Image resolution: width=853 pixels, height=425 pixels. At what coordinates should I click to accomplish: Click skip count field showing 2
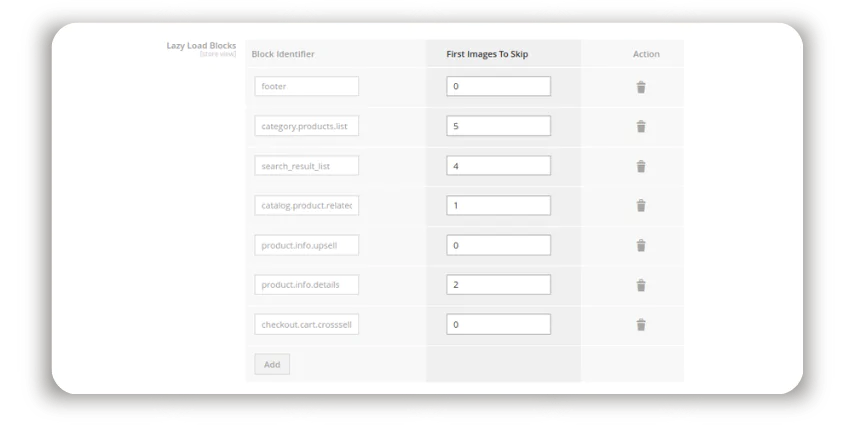498,285
